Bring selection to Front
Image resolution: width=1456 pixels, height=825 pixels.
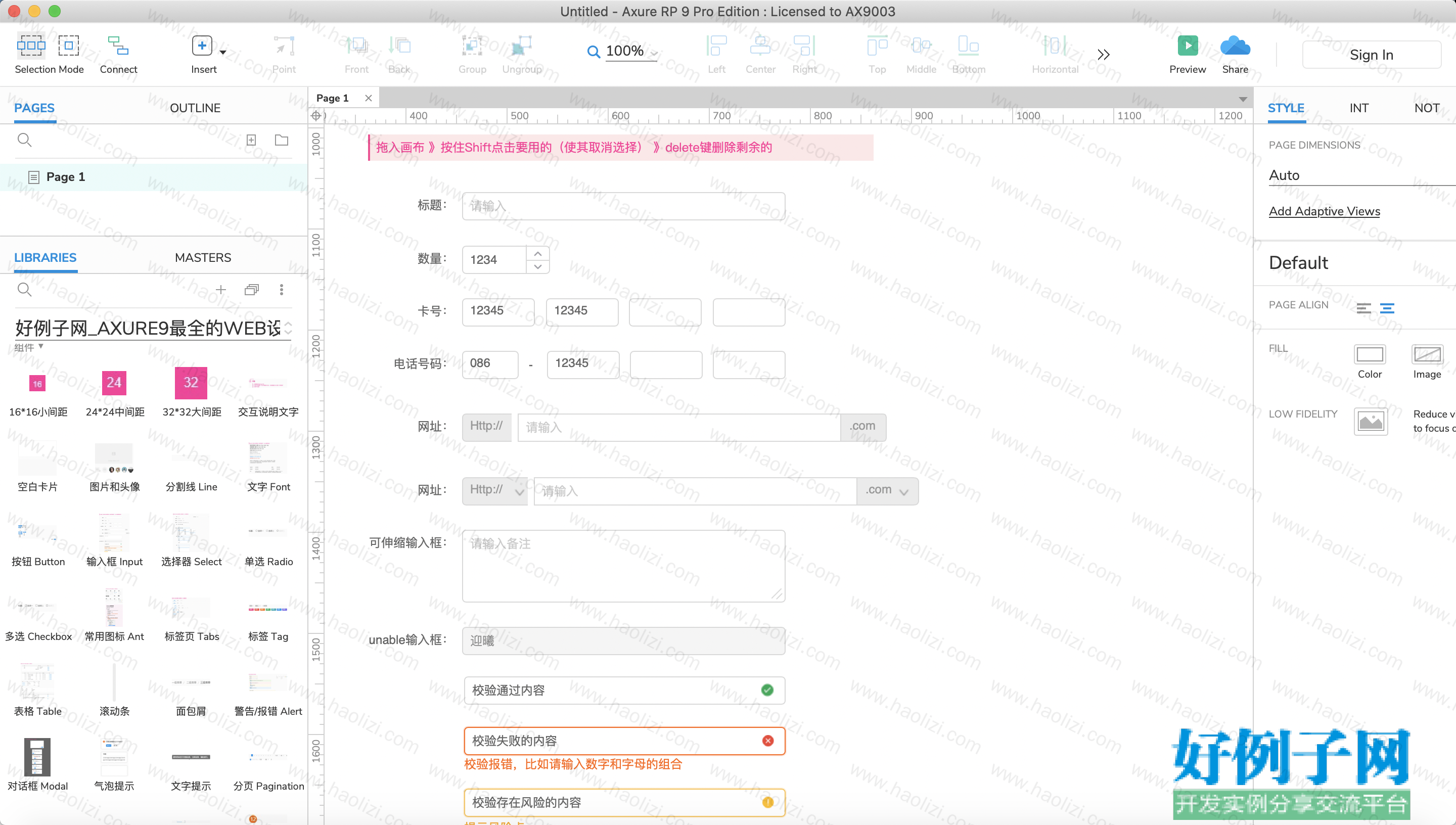pos(357,46)
